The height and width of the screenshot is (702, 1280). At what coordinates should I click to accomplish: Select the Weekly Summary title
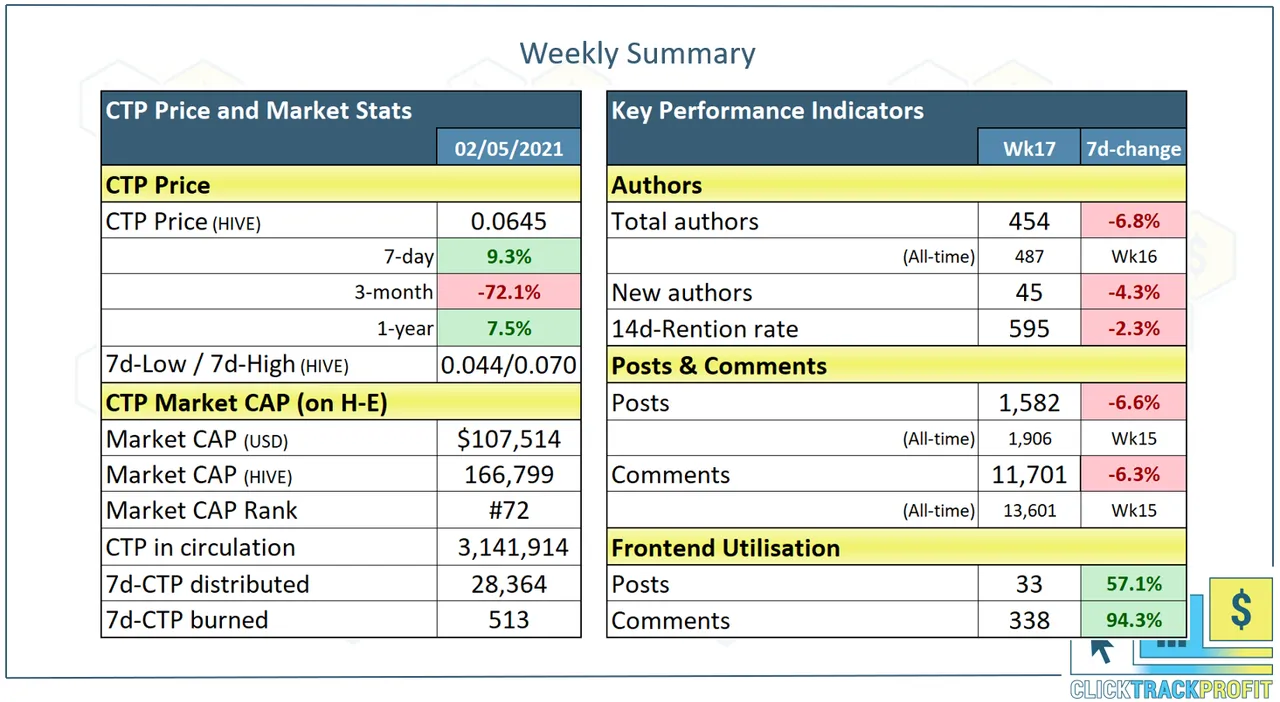pos(638,53)
